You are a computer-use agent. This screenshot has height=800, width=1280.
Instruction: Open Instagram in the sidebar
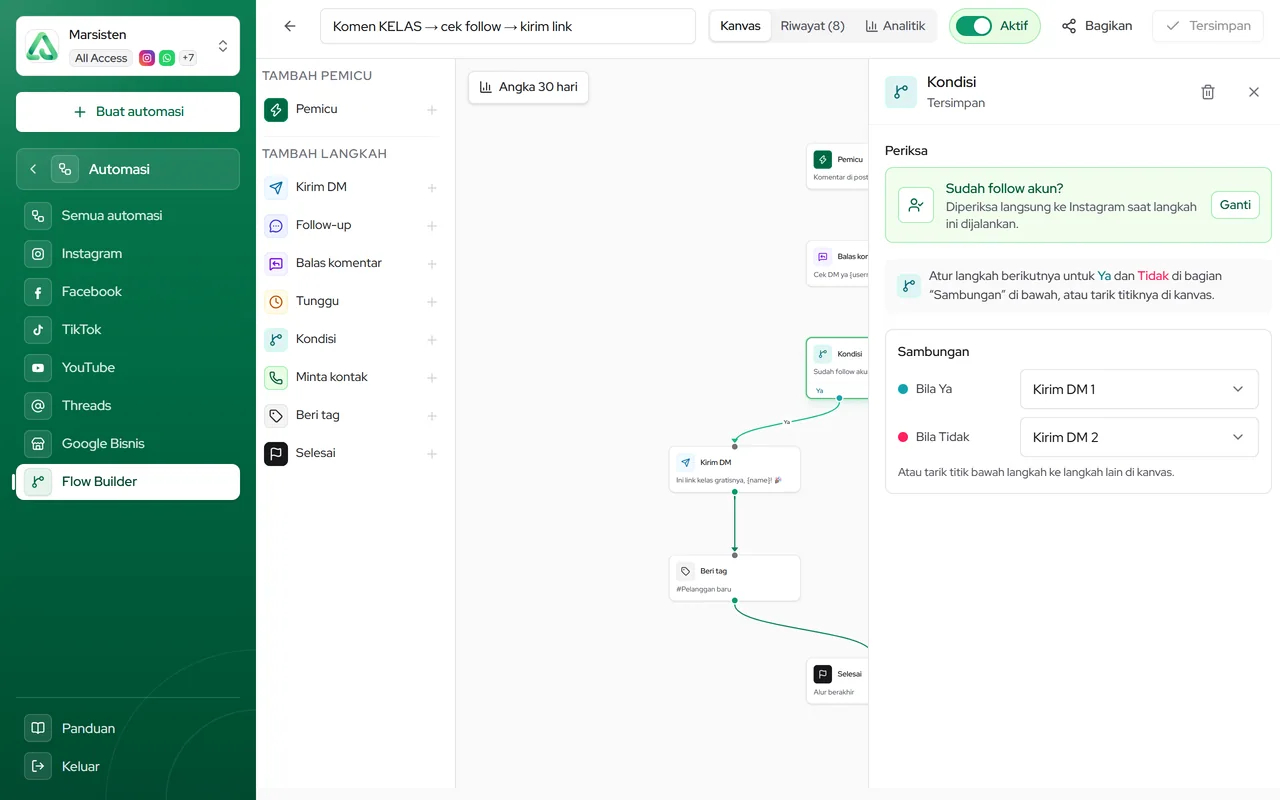coord(128,254)
